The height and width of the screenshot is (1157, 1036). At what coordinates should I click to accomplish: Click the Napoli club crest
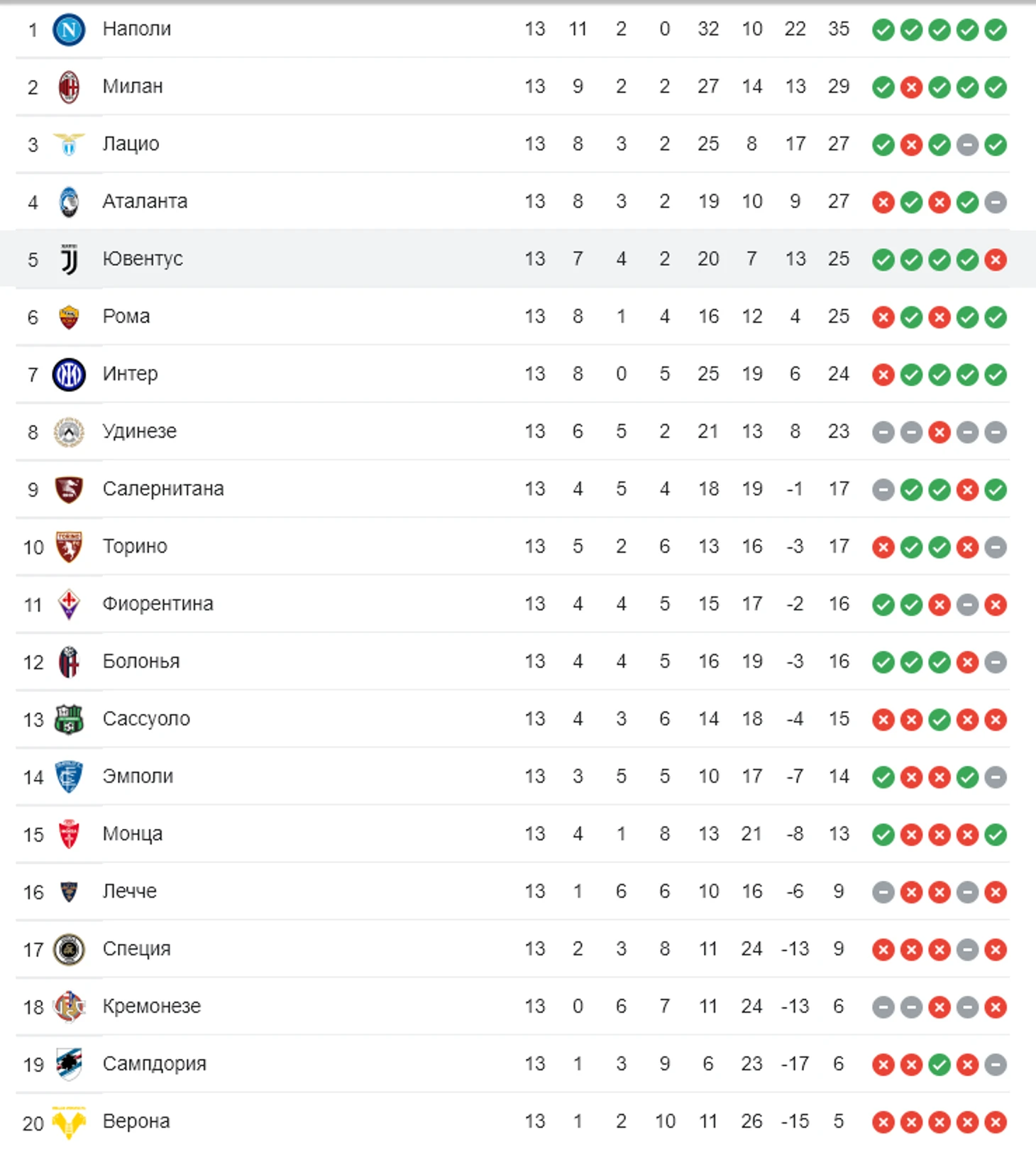69,30
